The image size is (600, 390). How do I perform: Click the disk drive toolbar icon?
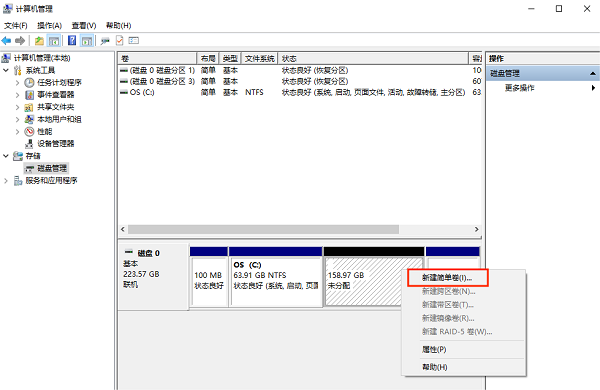point(105,41)
